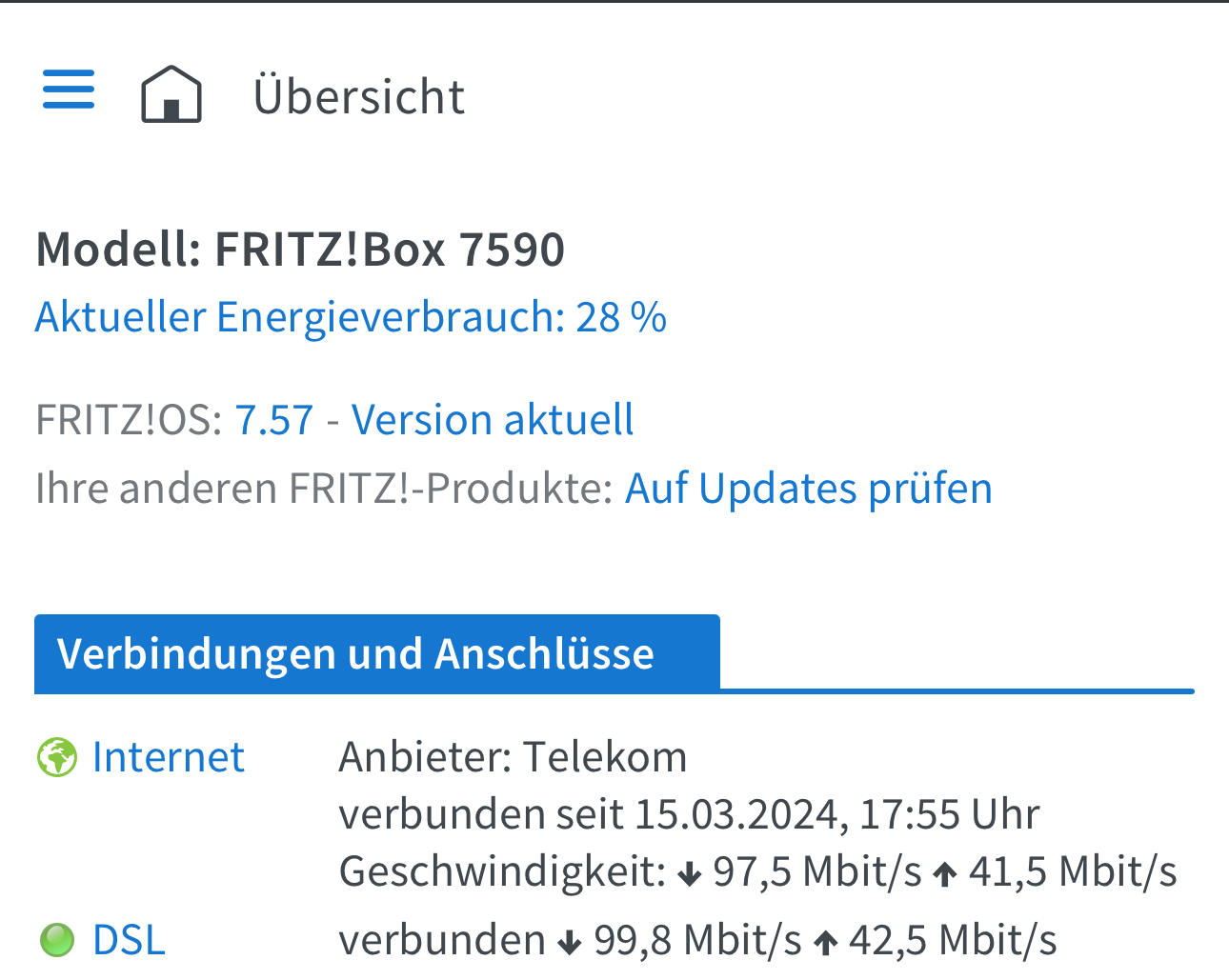
Task: Open the Version aktuell link
Action: click(493, 420)
